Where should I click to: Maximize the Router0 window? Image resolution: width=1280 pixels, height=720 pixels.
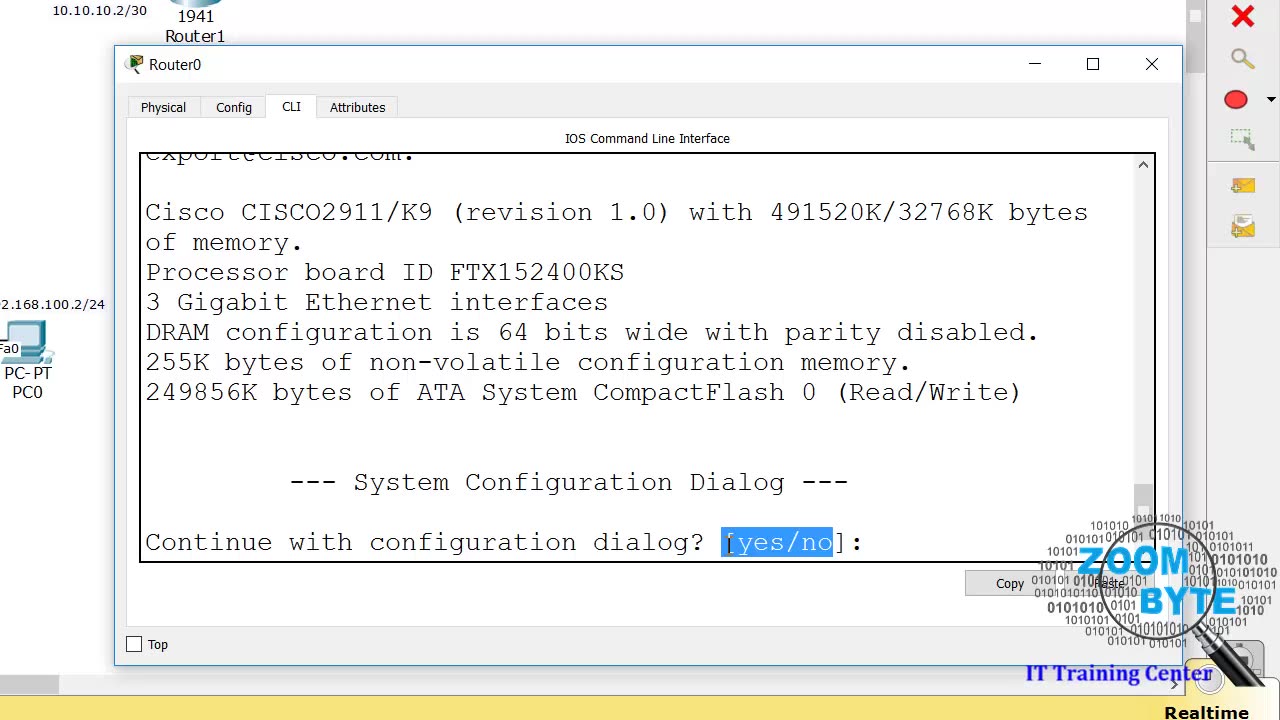click(x=1093, y=64)
